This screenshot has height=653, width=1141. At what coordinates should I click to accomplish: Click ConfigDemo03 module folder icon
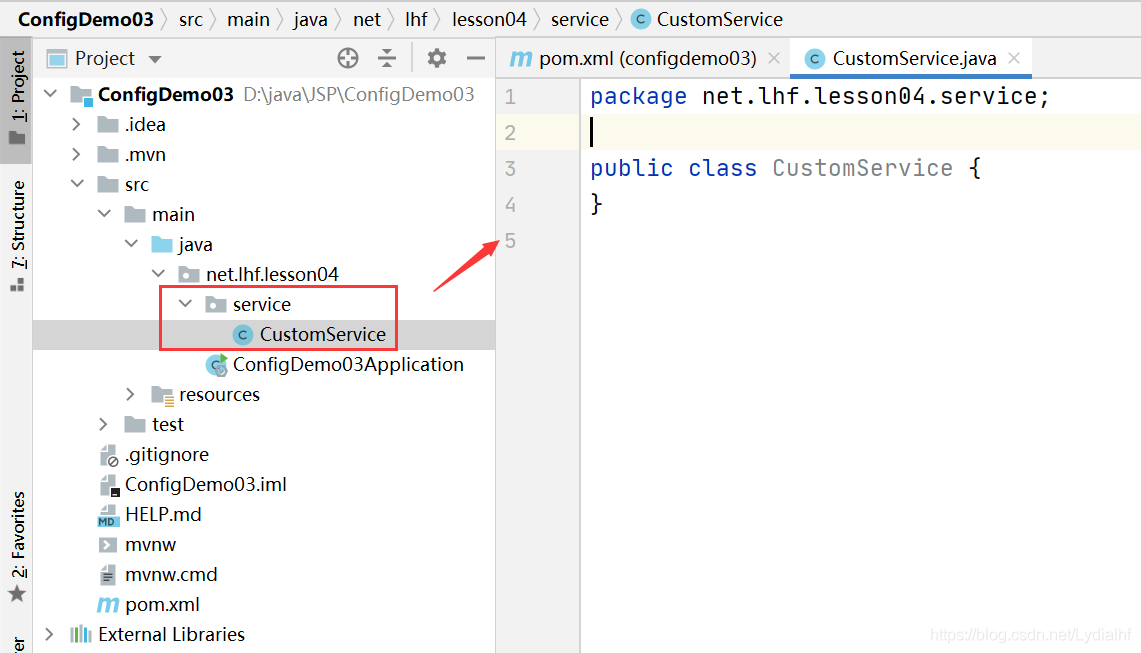[81, 95]
